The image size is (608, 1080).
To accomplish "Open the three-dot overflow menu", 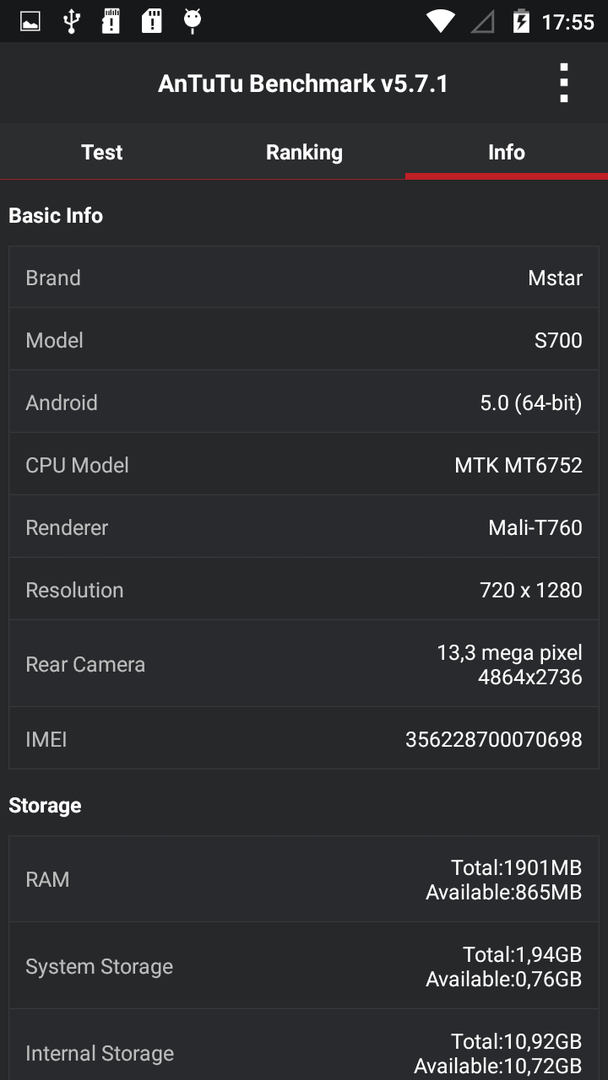I will click(x=564, y=83).
